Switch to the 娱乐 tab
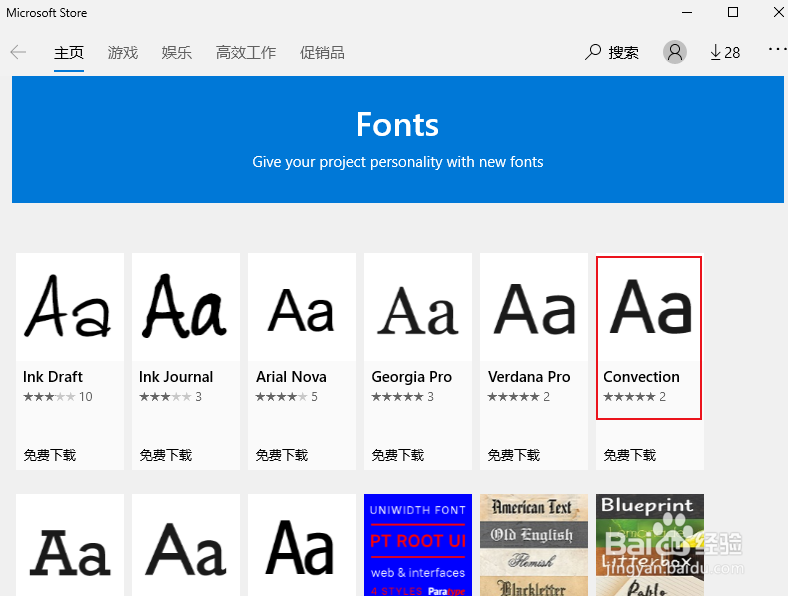Screen dimensions: 788x596 pyautogui.click(x=176, y=53)
